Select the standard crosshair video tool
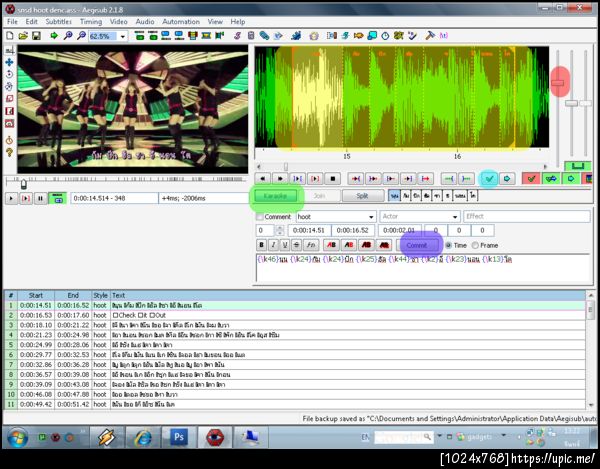 pyautogui.click(x=9, y=50)
